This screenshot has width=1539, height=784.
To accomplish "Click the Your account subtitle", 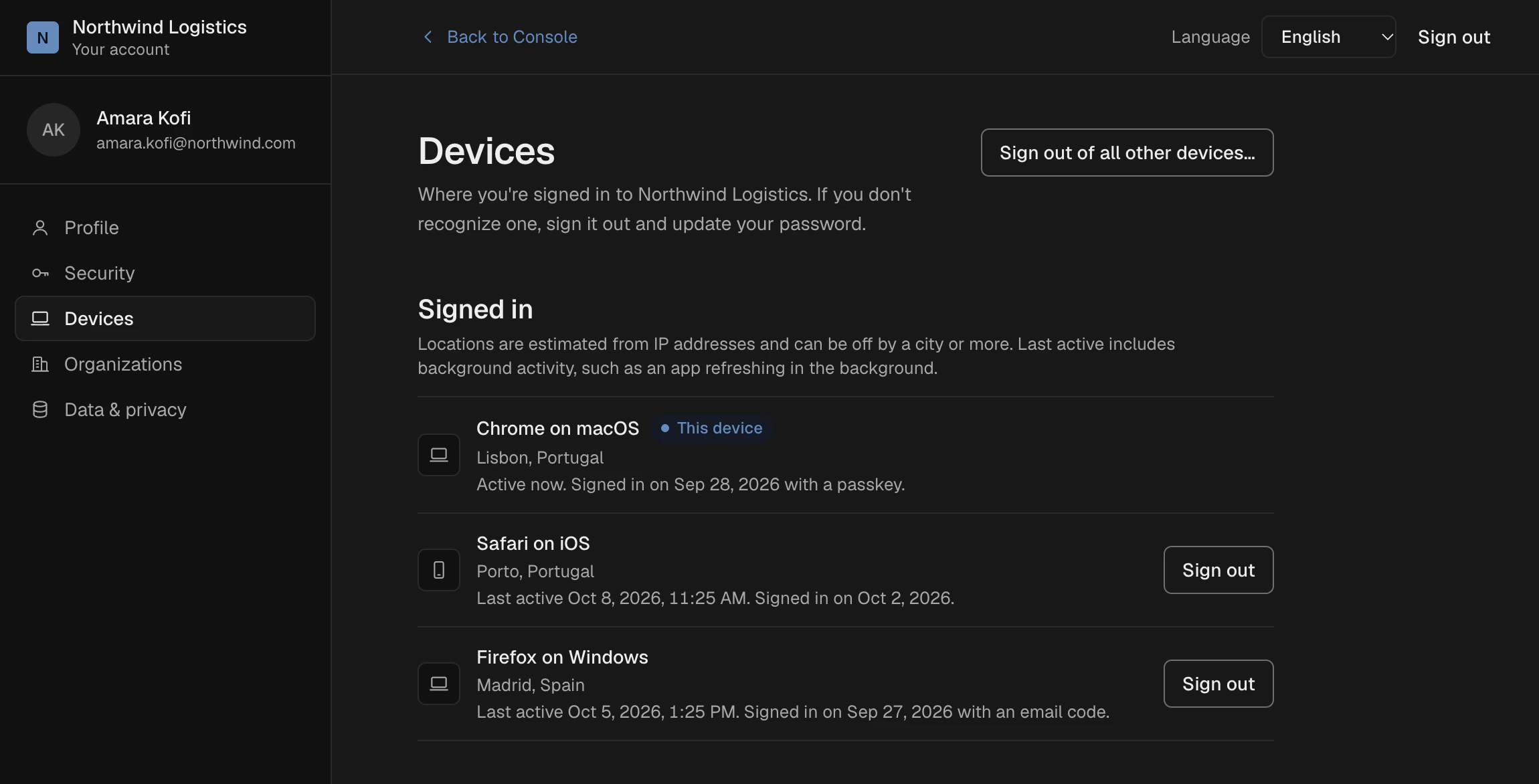I will [x=120, y=50].
